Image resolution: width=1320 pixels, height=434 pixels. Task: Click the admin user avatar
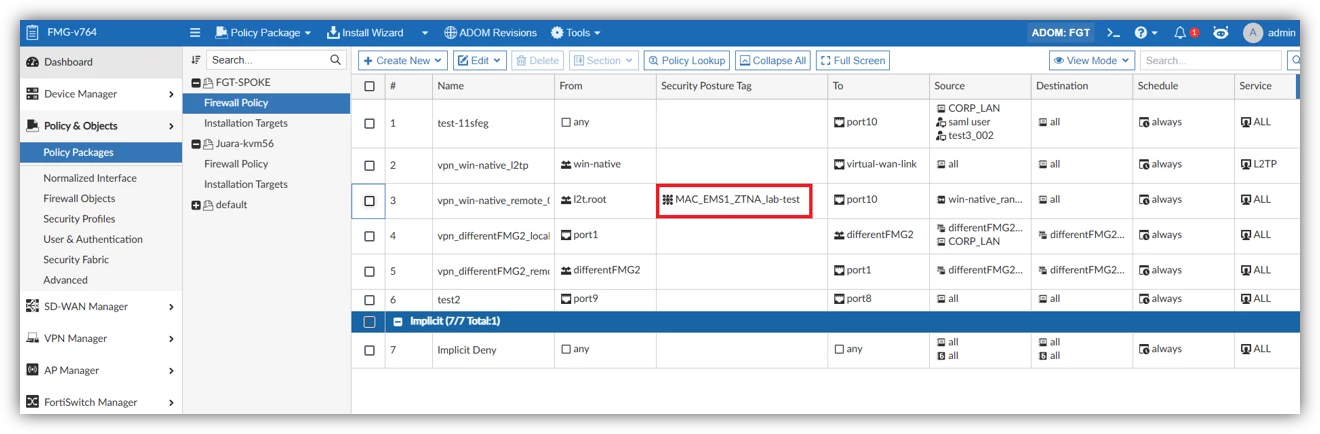[1253, 33]
